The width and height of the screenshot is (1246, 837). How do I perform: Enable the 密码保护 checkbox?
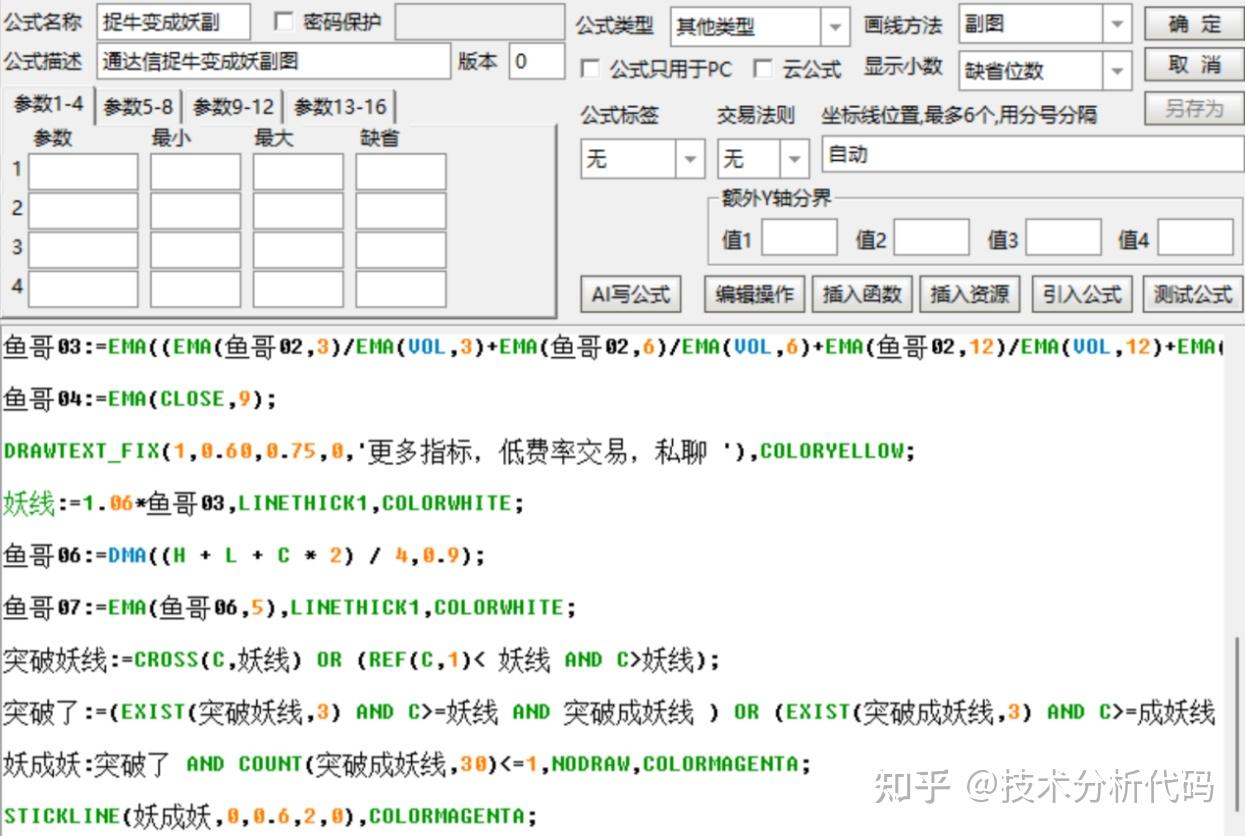click(x=283, y=22)
